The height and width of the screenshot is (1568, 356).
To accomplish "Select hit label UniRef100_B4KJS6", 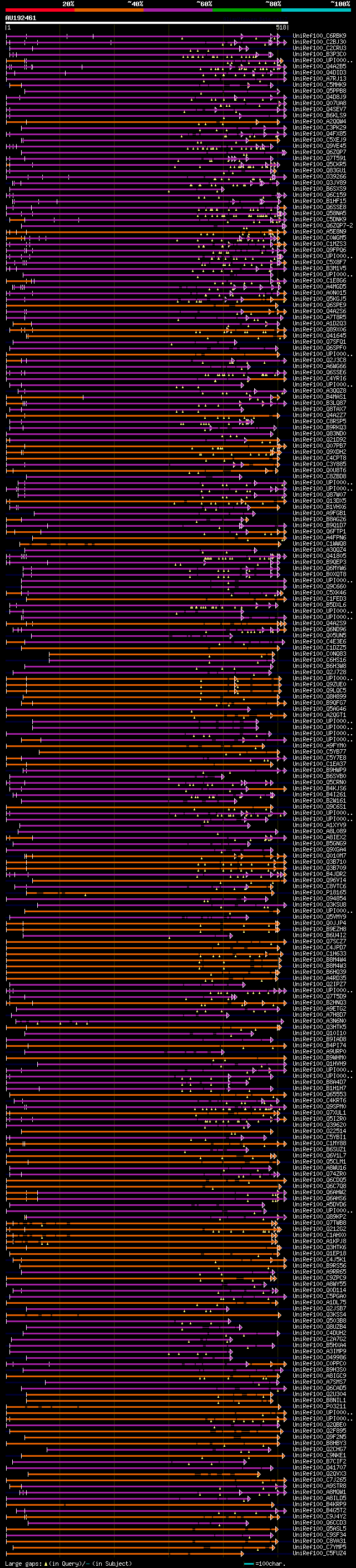I will (x=319, y=788).
